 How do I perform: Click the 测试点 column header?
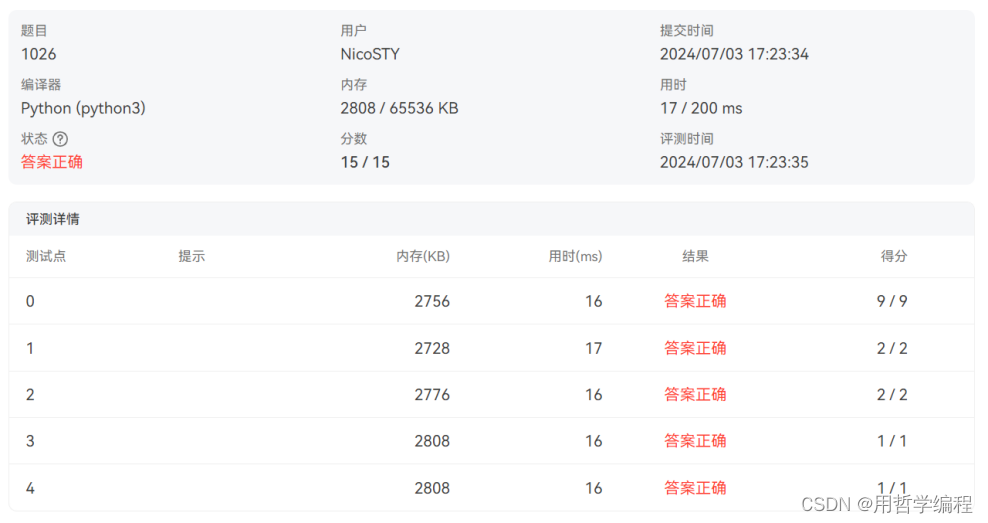tap(45, 256)
